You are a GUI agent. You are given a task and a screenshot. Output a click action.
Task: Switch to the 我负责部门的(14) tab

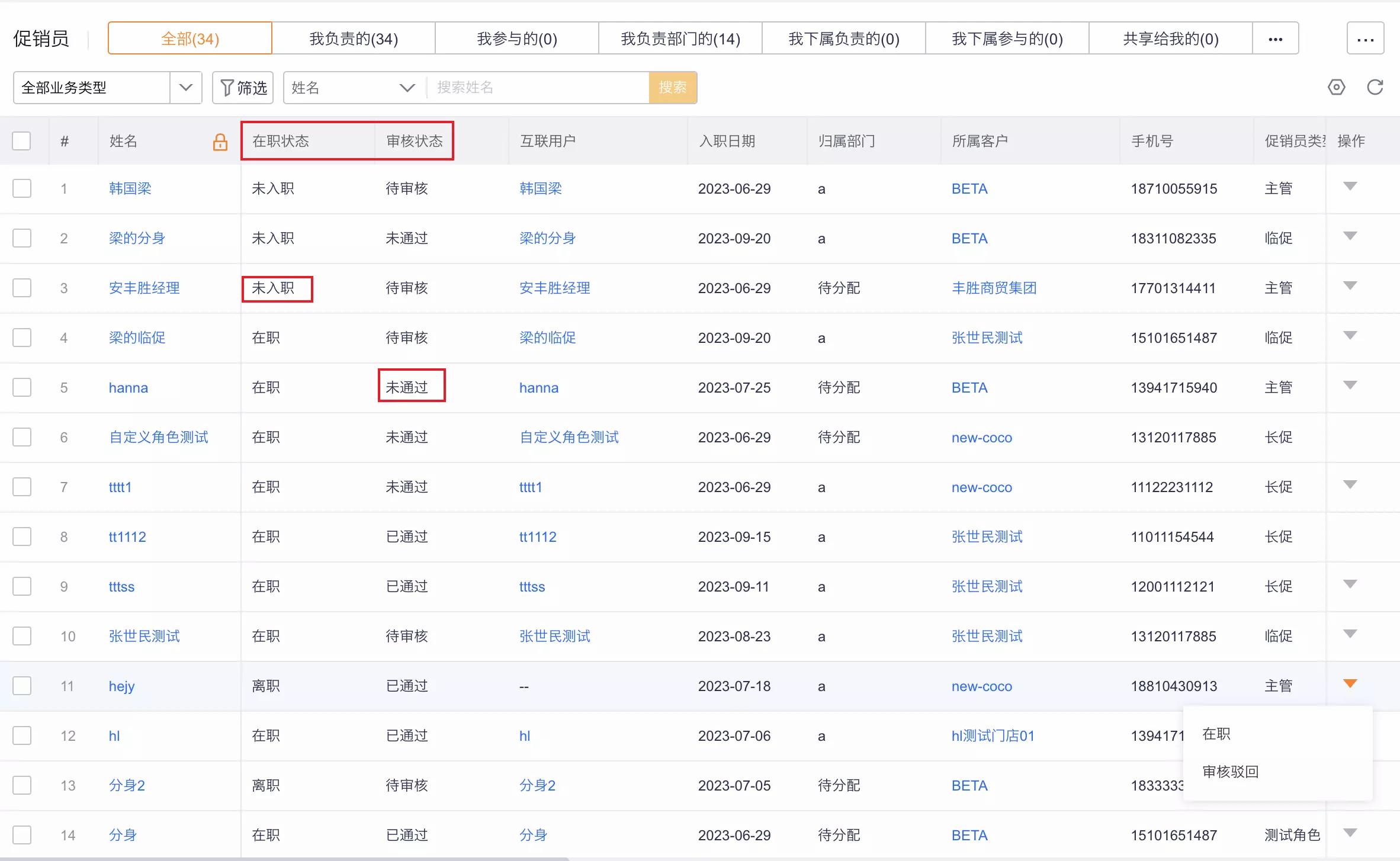click(x=680, y=38)
